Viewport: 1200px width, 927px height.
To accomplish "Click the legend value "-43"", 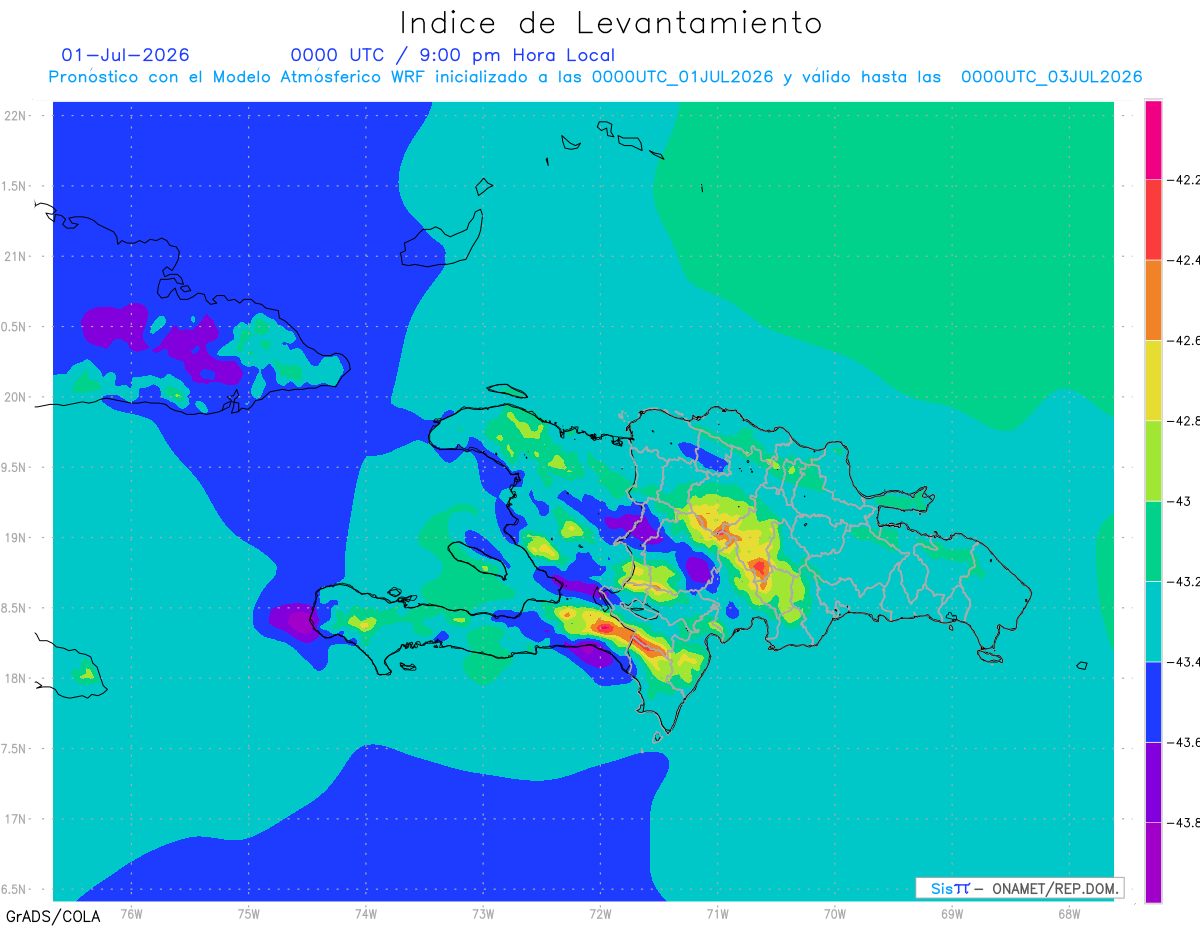I will pos(1180,501).
